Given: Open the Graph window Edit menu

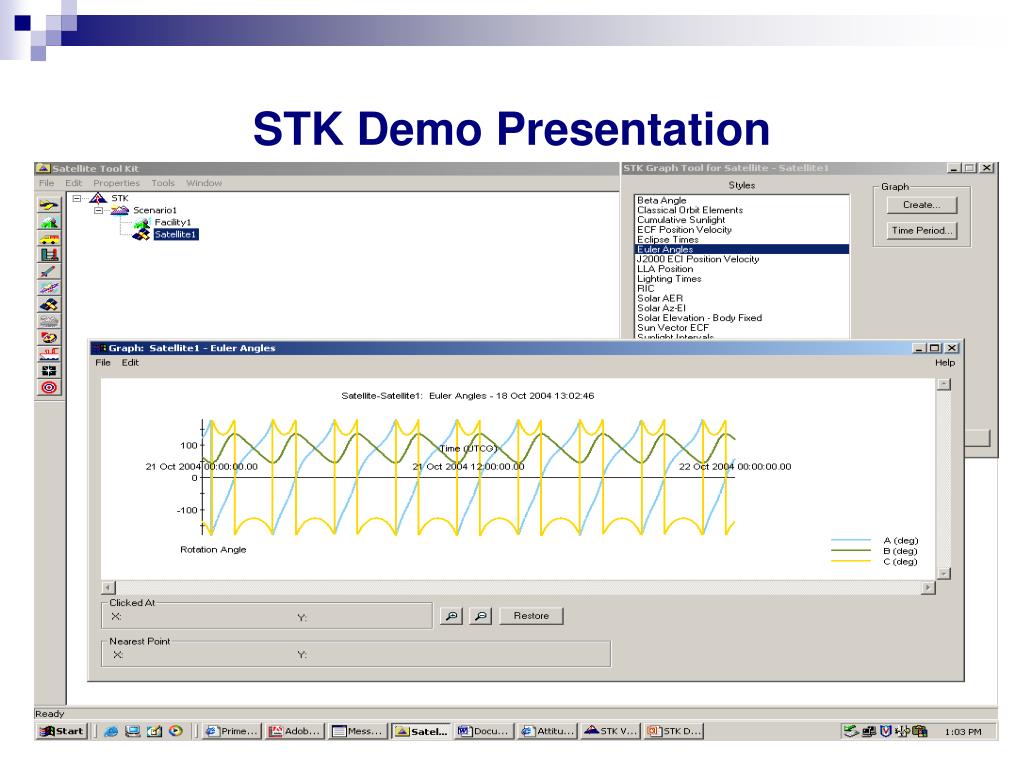Looking at the screenshot, I should click(x=130, y=362).
